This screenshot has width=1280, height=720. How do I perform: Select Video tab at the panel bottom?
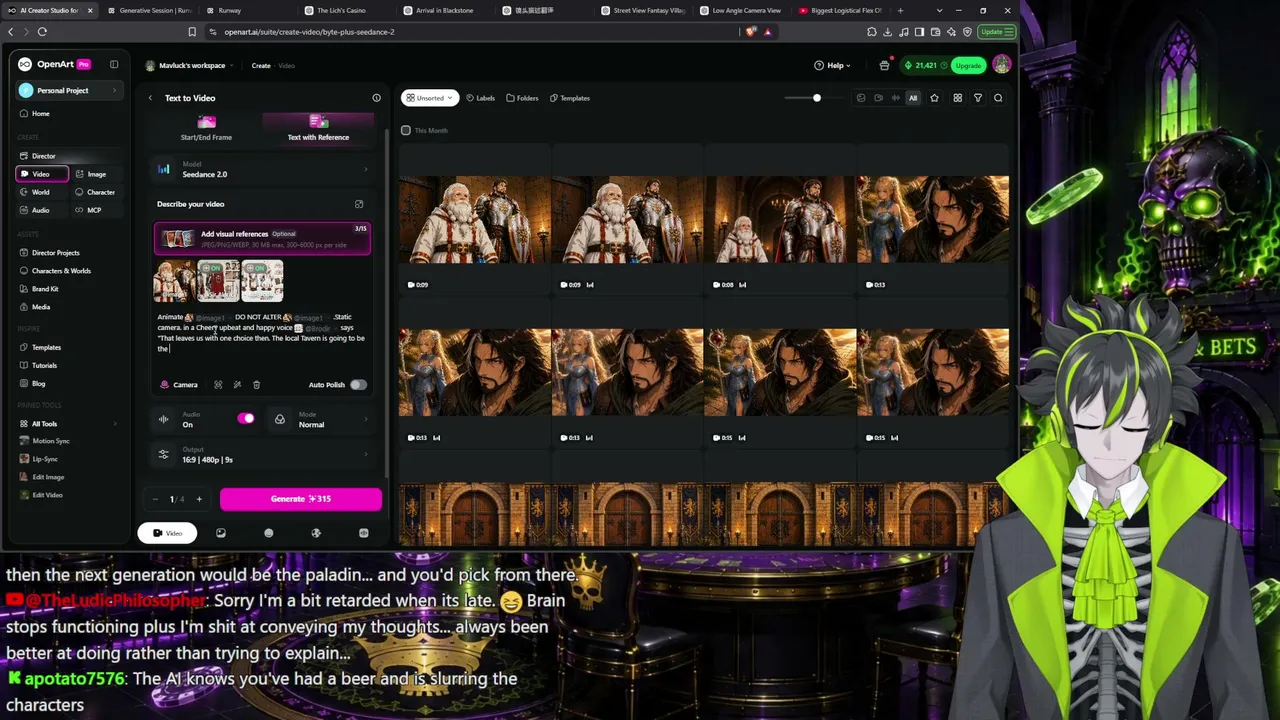[x=167, y=533]
